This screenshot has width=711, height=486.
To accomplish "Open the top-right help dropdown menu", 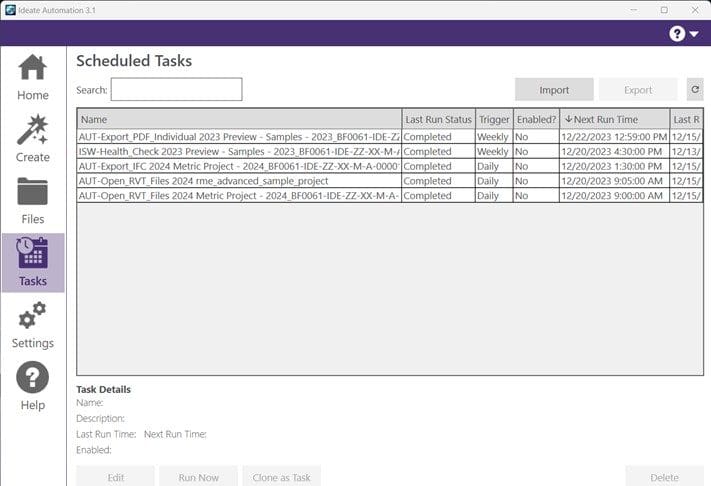I will (x=684, y=34).
